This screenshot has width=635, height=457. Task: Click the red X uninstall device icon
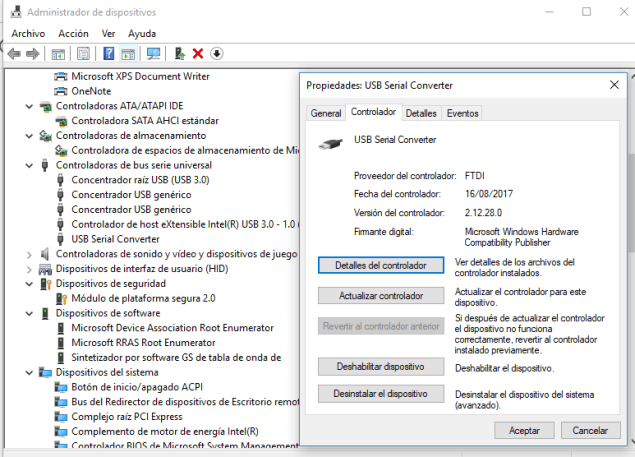click(x=198, y=54)
